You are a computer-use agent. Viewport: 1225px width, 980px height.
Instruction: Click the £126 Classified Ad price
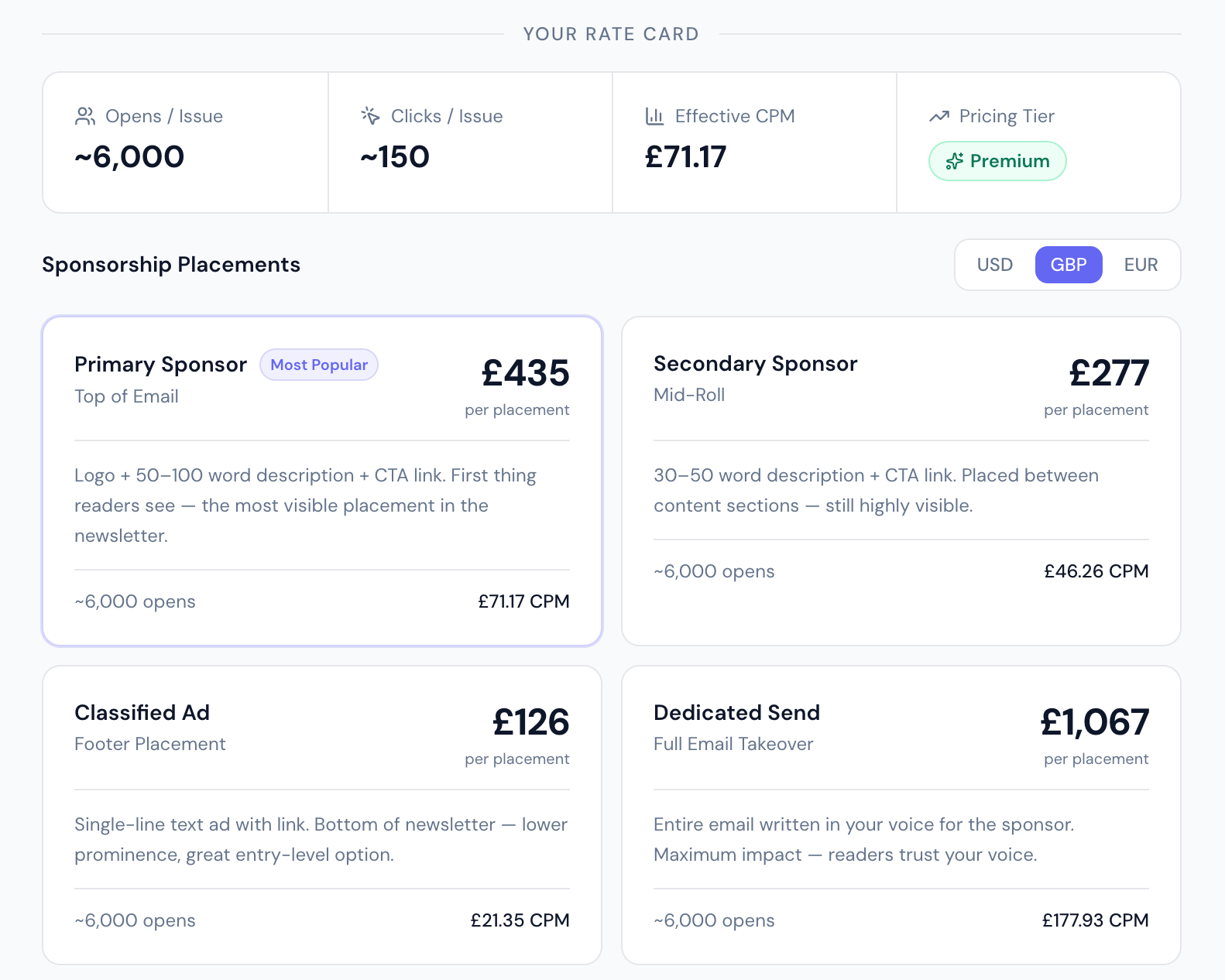(x=530, y=722)
